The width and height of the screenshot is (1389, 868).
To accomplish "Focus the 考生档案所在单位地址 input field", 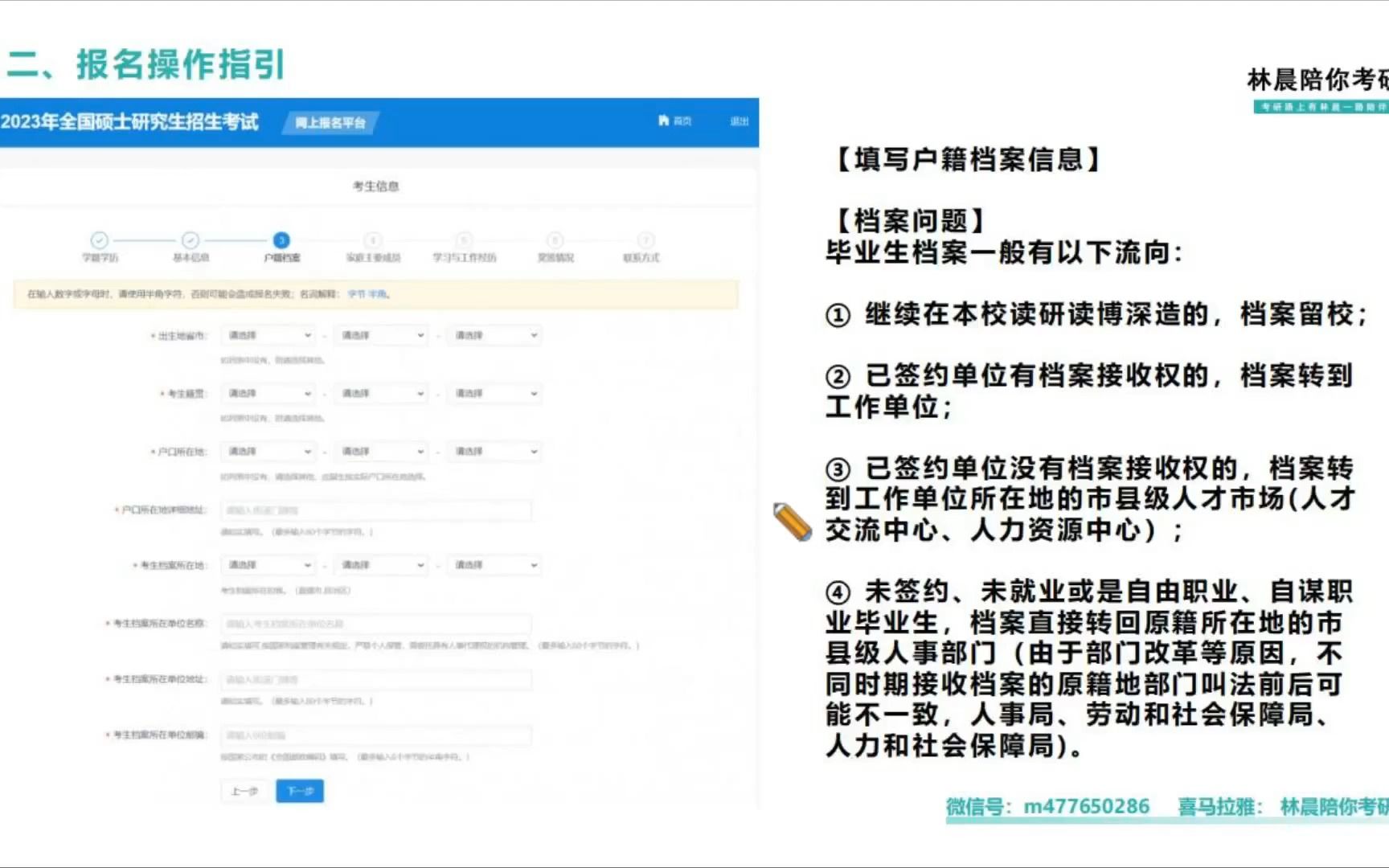I will pyautogui.click(x=376, y=680).
